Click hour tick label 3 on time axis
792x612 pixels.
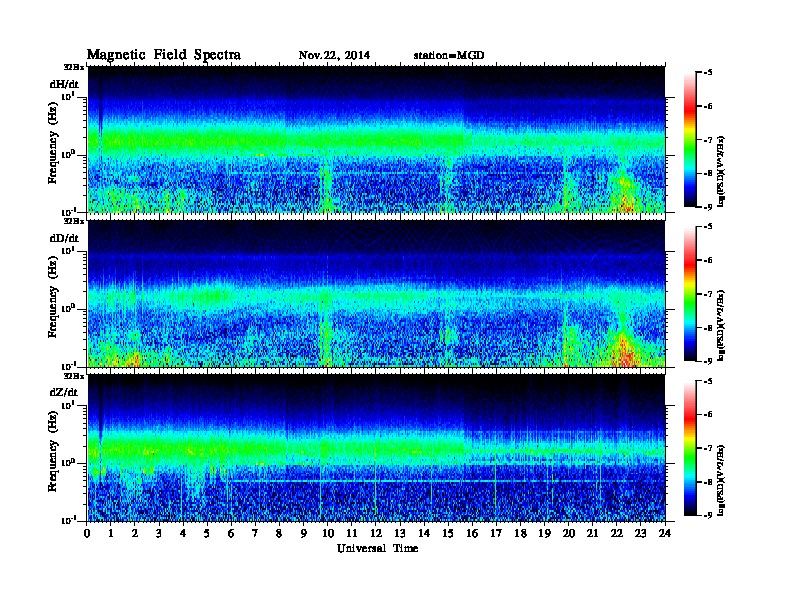(159, 533)
